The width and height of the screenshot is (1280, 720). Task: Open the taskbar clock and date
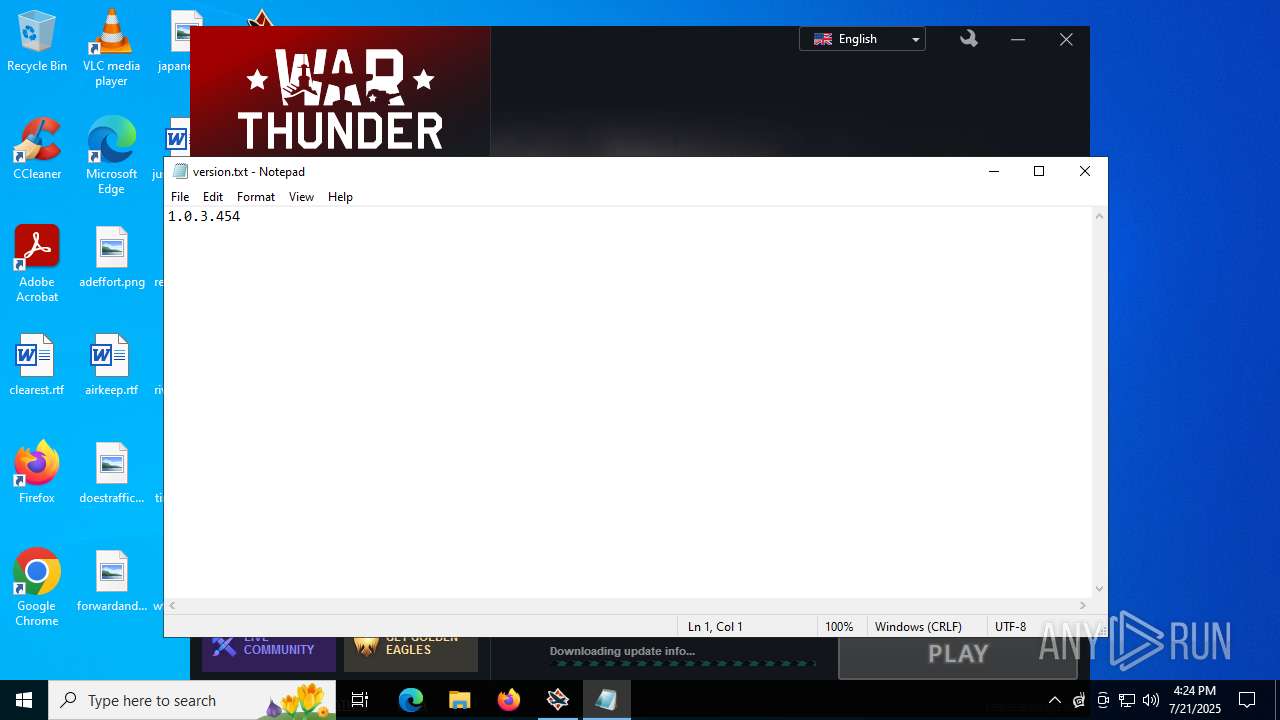coord(1195,700)
